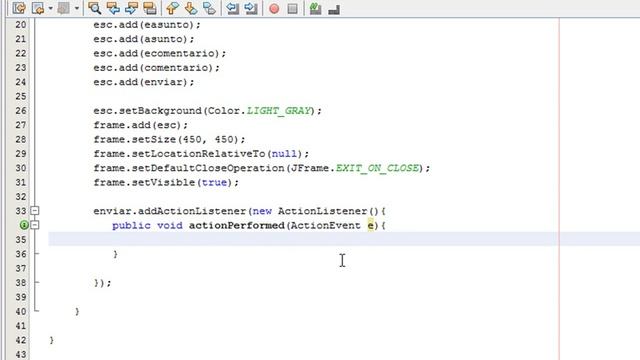
Task: Click the EXIT_ON_CLOSE constant
Action: (x=378, y=168)
